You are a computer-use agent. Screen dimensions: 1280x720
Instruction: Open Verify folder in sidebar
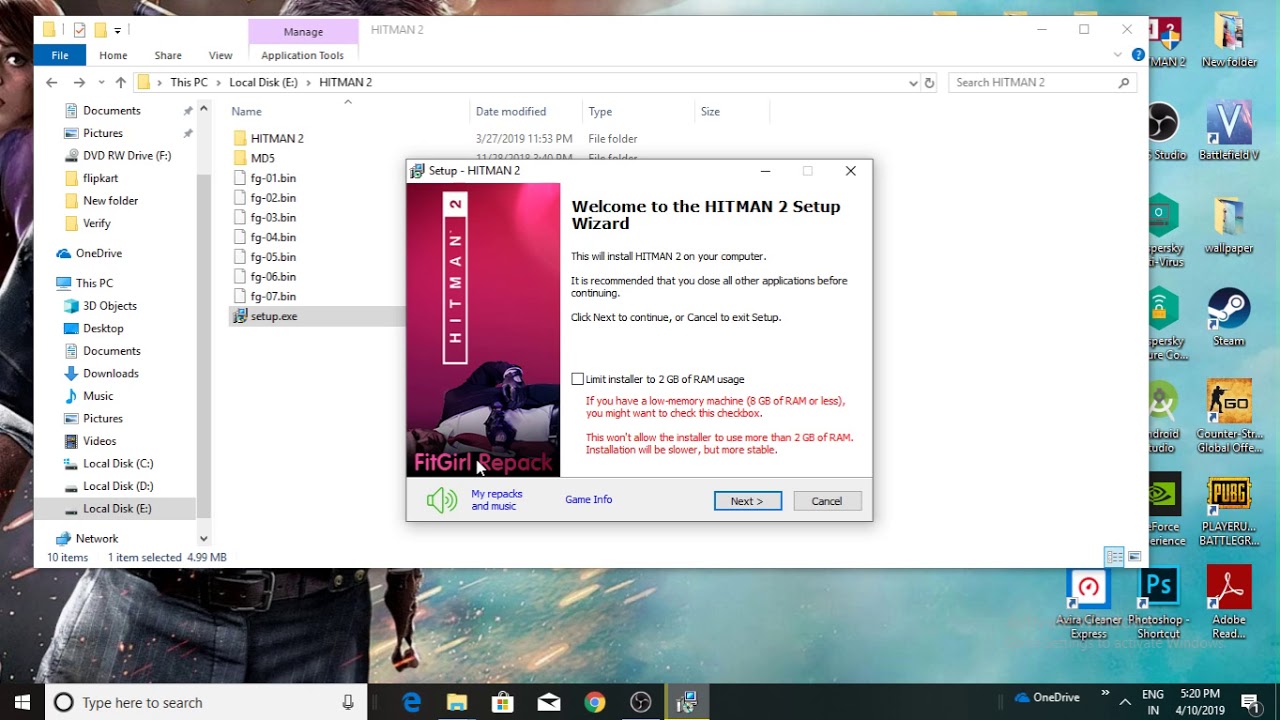pyautogui.click(x=97, y=223)
